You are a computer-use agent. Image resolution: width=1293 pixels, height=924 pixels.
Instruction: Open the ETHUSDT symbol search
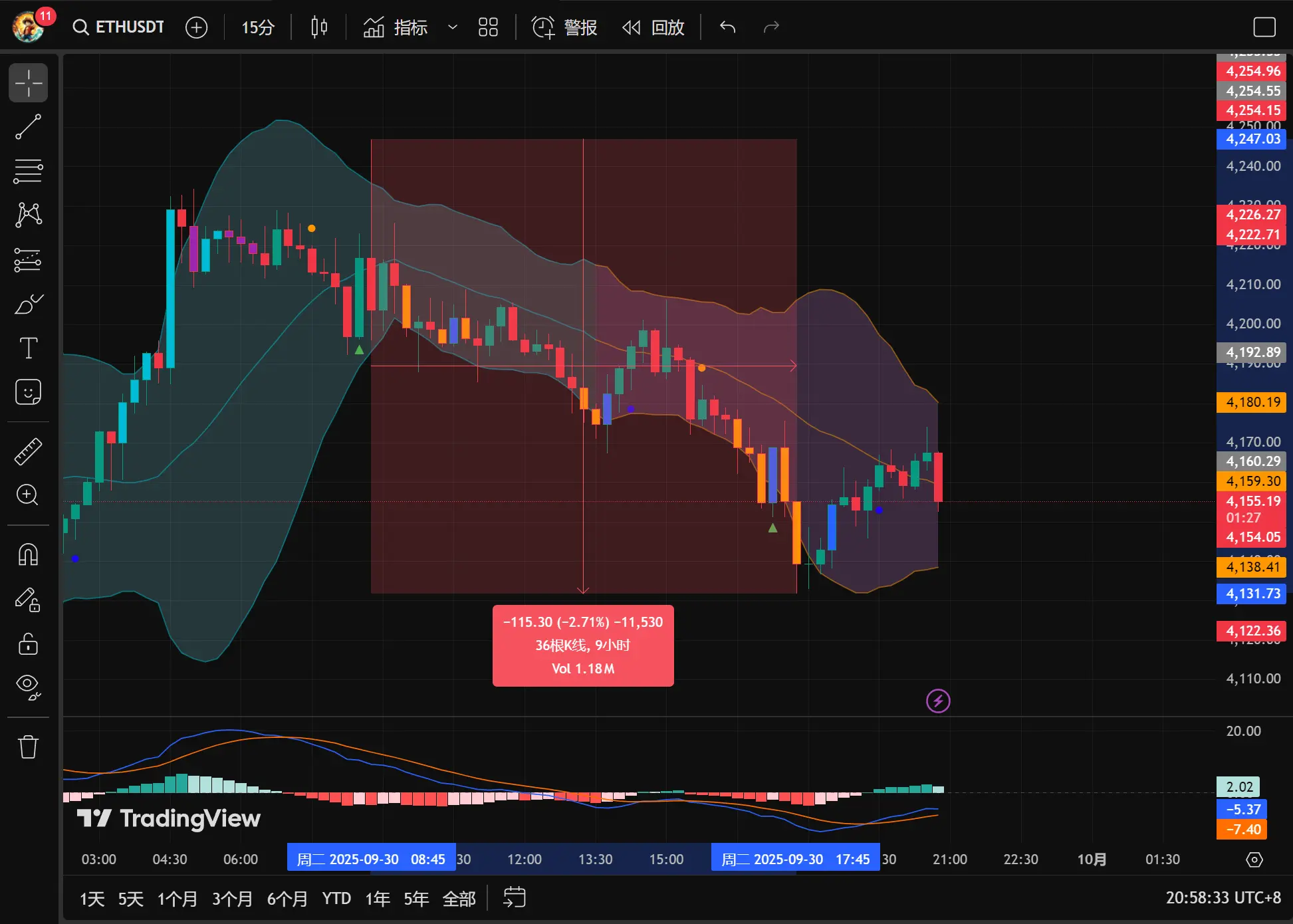(118, 27)
